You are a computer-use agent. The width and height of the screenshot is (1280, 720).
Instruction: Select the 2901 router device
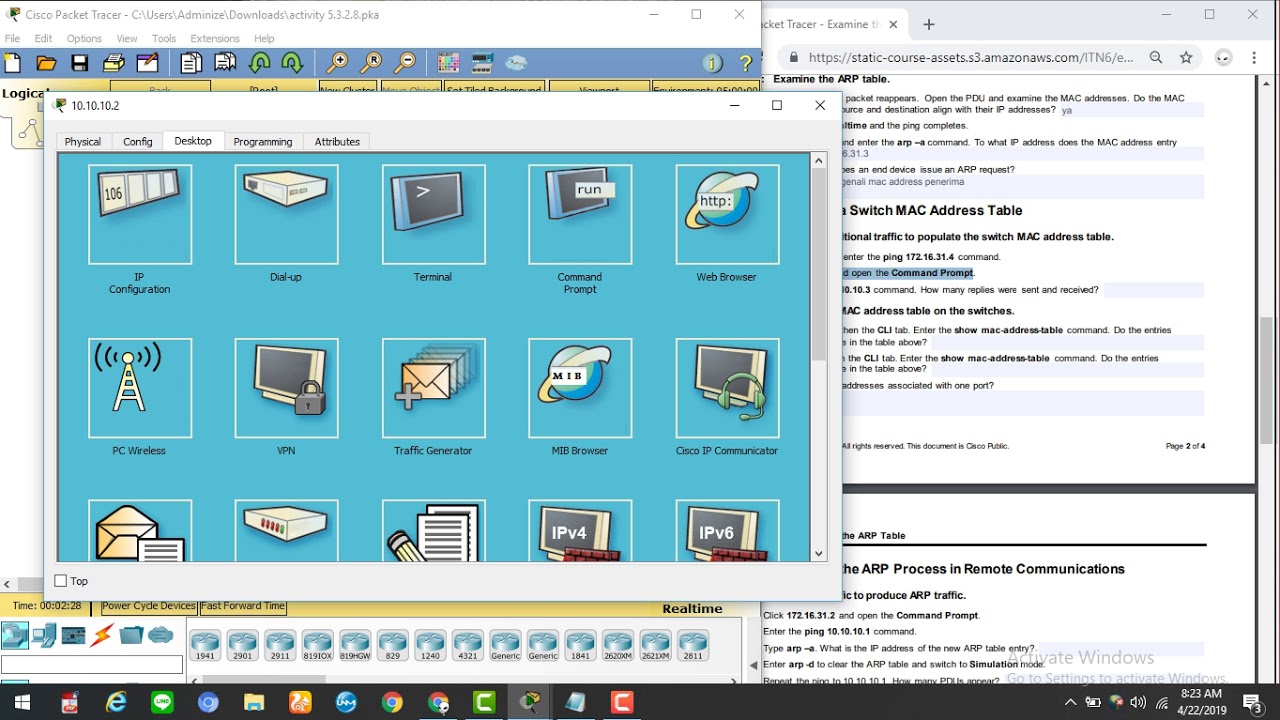(x=242, y=645)
